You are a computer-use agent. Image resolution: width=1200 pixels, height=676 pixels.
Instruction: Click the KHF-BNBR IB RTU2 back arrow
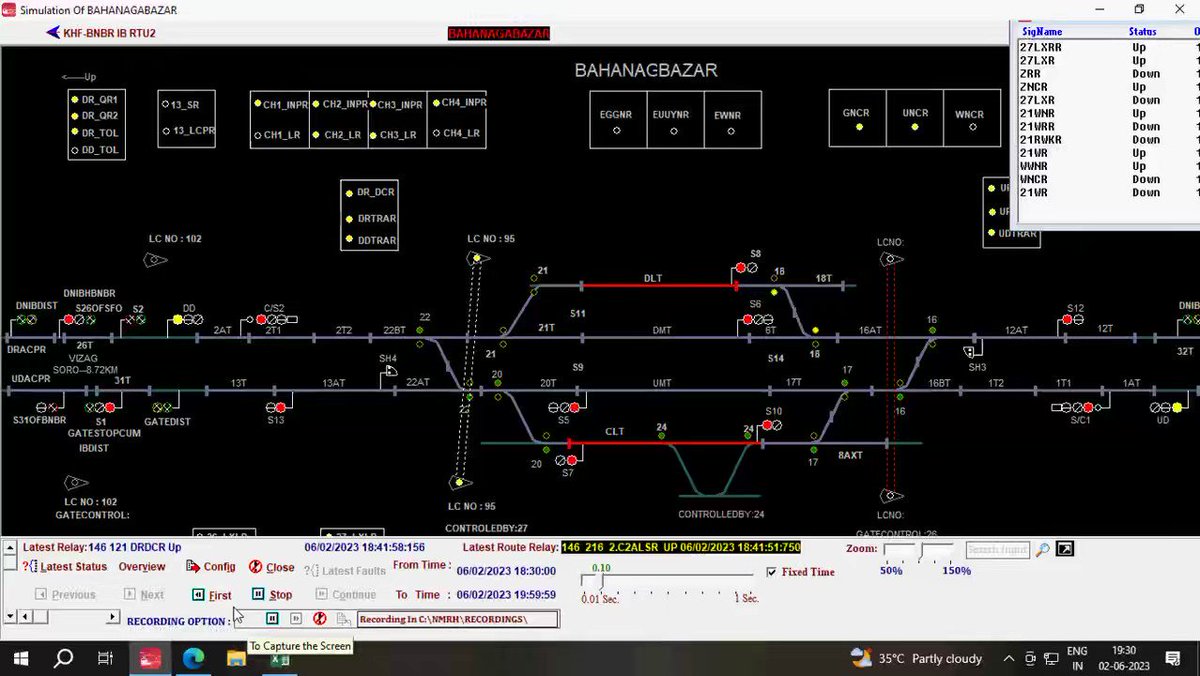pyautogui.click(x=53, y=33)
